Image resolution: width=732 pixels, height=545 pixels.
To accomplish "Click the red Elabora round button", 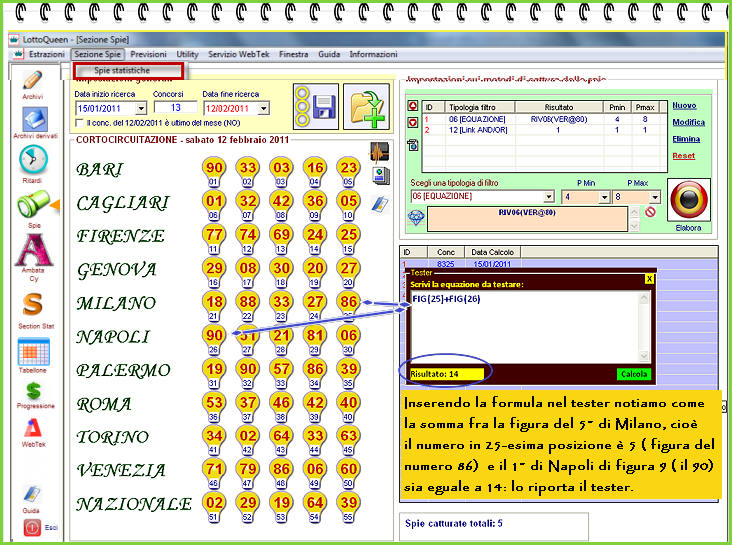I will 689,199.
